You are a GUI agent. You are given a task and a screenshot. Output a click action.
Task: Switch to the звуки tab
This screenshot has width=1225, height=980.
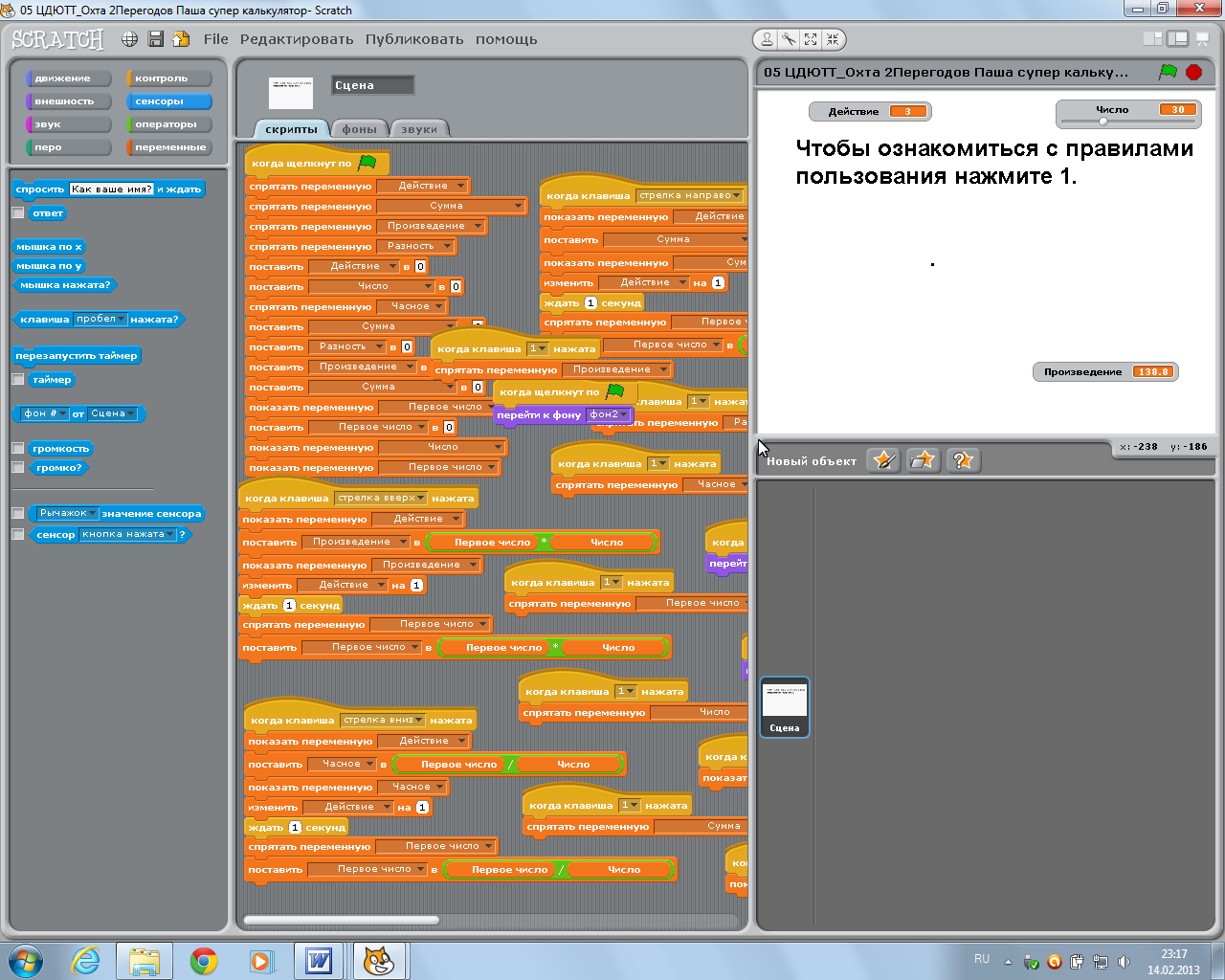coord(419,129)
